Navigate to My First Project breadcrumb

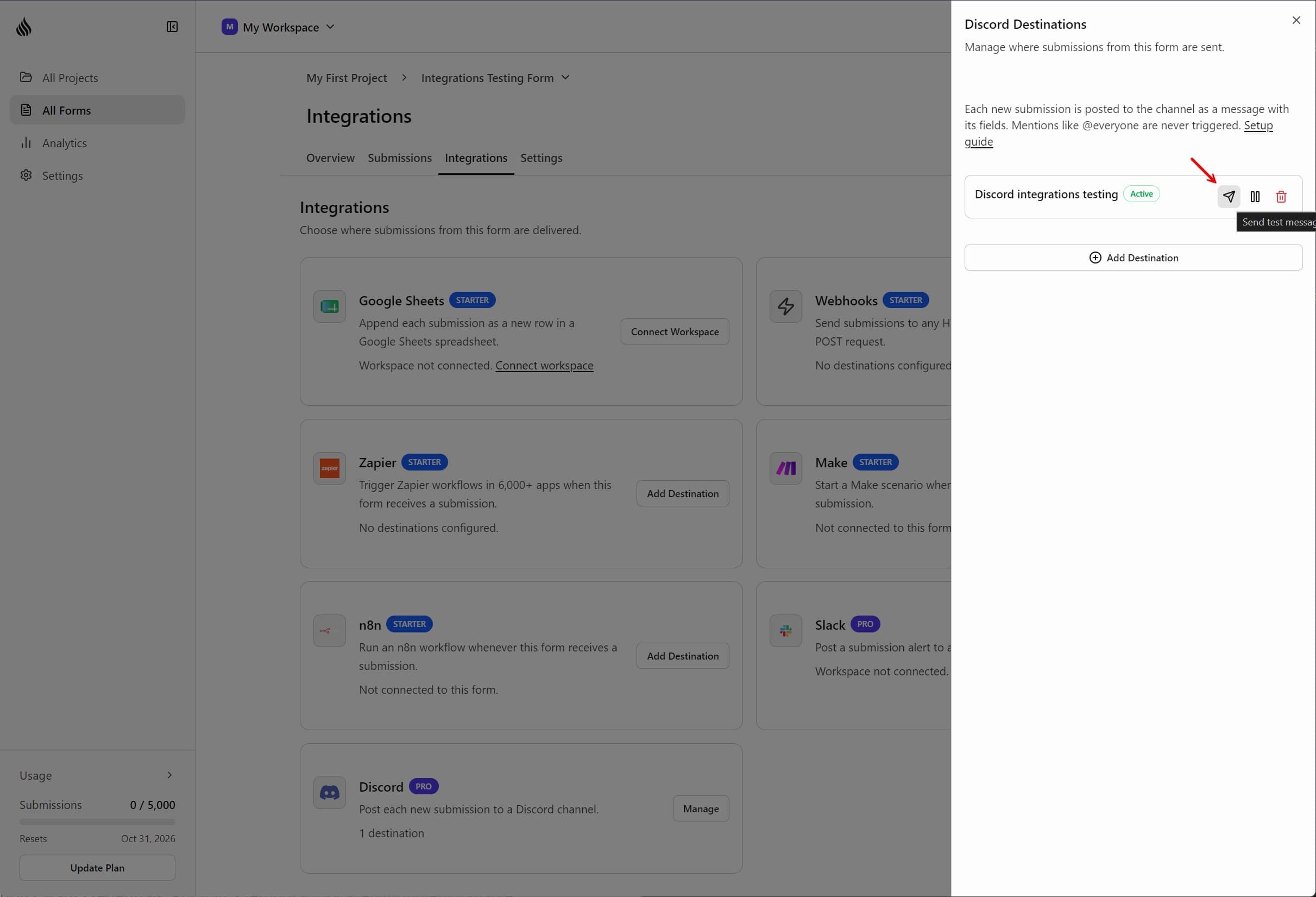pos(347,78)
